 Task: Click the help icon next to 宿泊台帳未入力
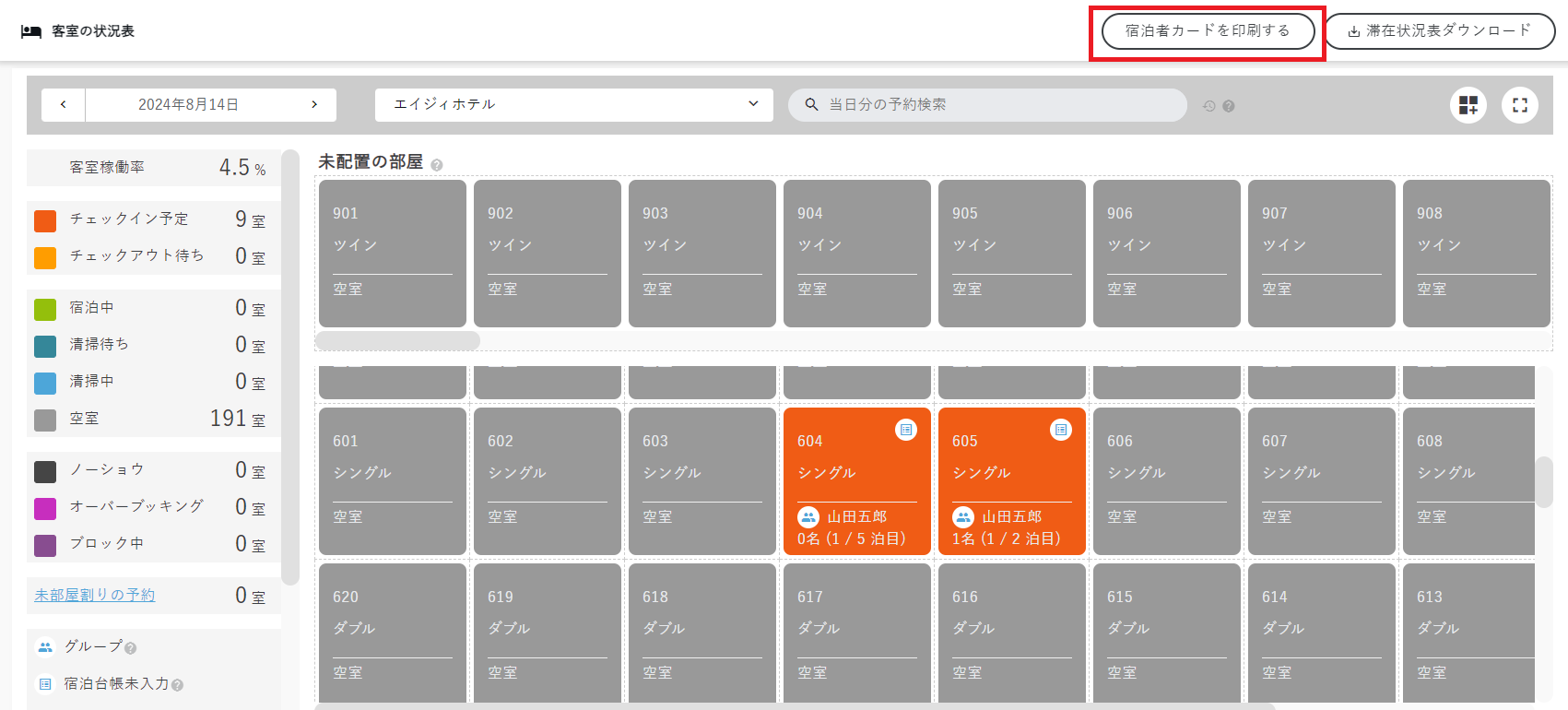pyautogui.click(x=178, y=685)
